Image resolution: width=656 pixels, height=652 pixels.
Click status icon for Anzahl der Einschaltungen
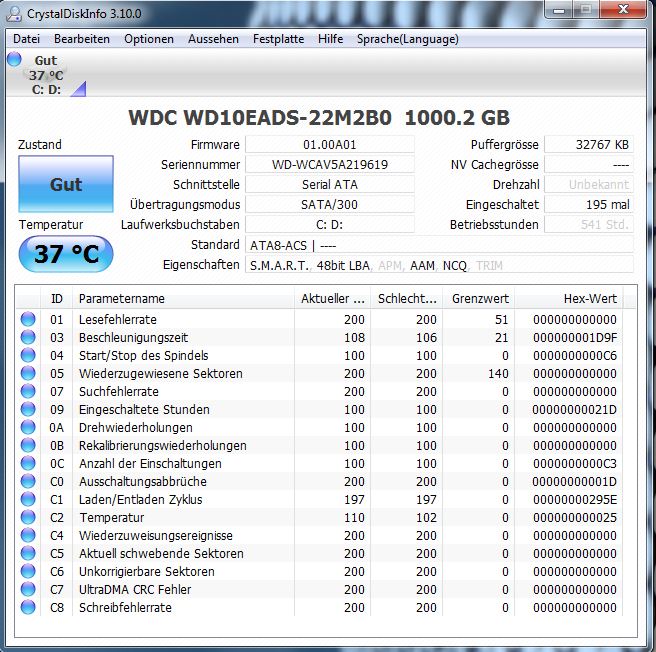pyautogui.click(x=28, y=463)
